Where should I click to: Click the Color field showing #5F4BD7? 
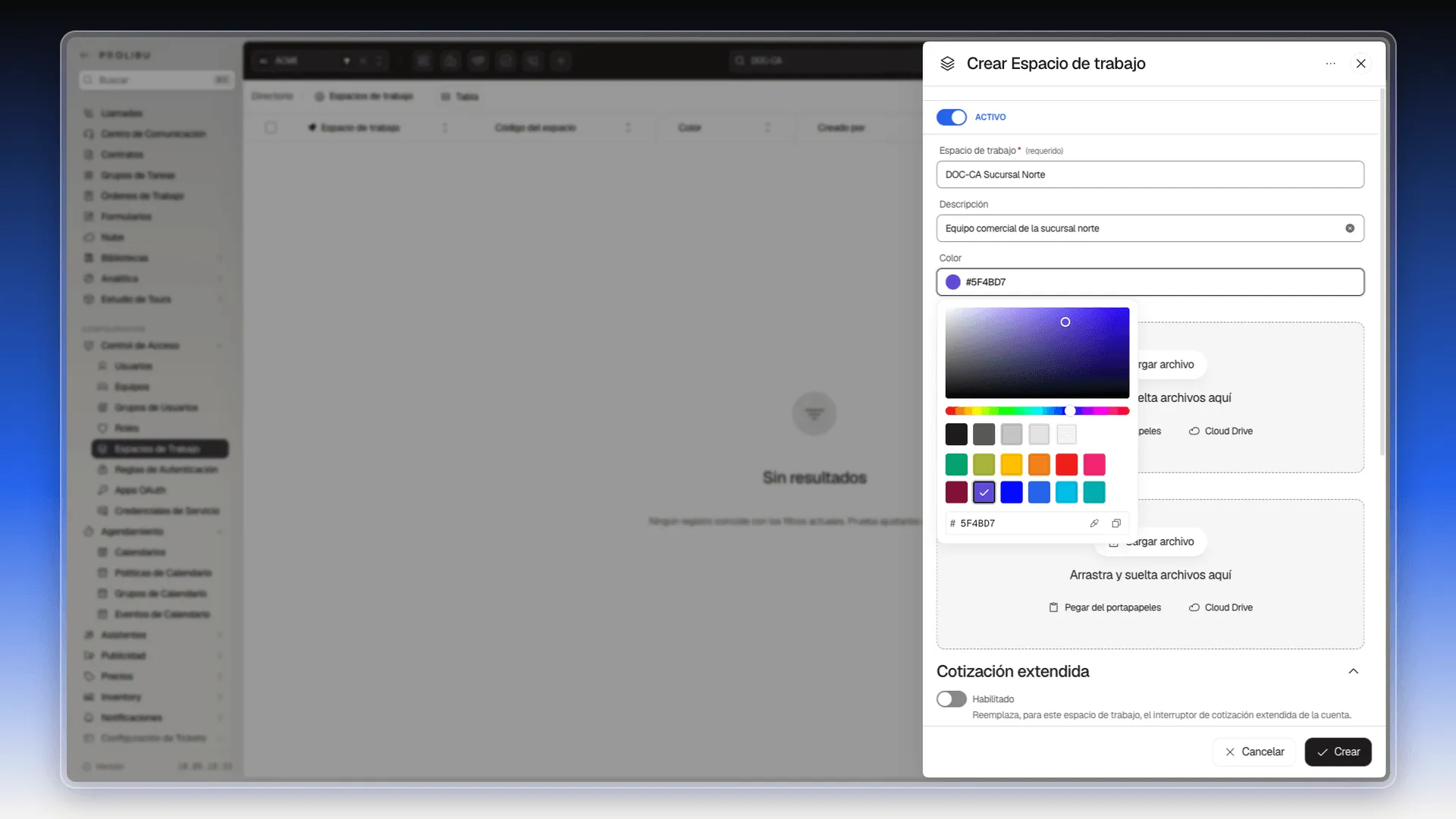[x=1150, y=282]
